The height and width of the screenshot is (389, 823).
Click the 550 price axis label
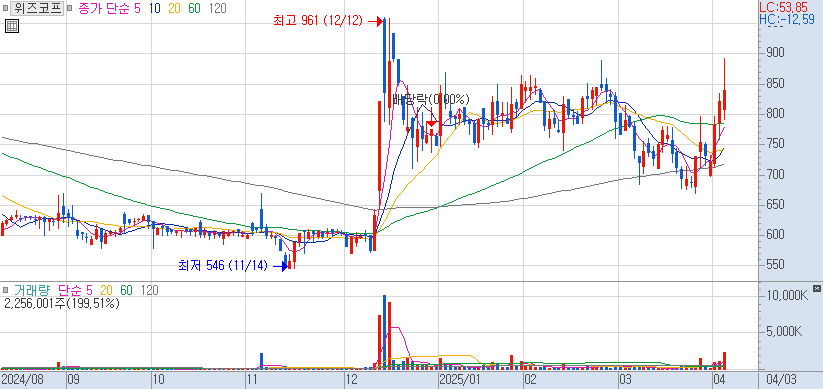pyautogui.click(x=776, y=265)
